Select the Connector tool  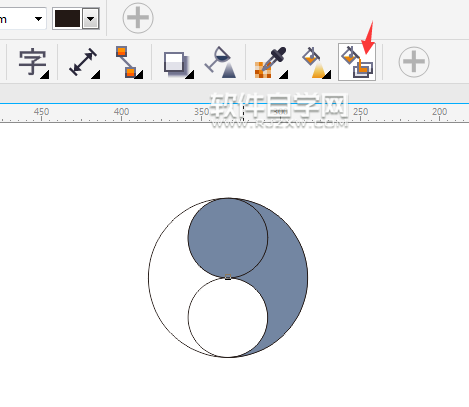point(128,63)
